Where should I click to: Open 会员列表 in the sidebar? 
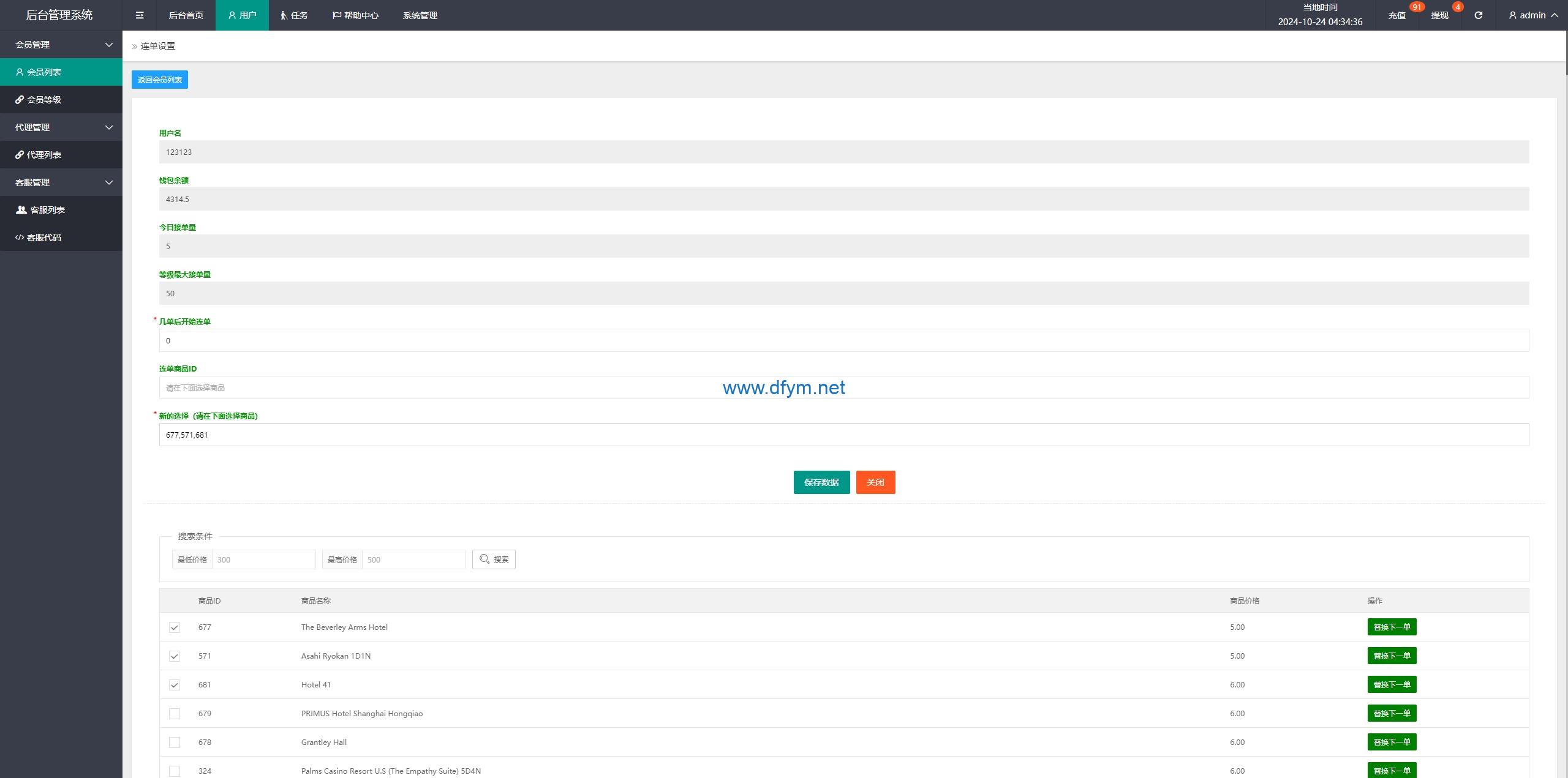tap(61, 72)
